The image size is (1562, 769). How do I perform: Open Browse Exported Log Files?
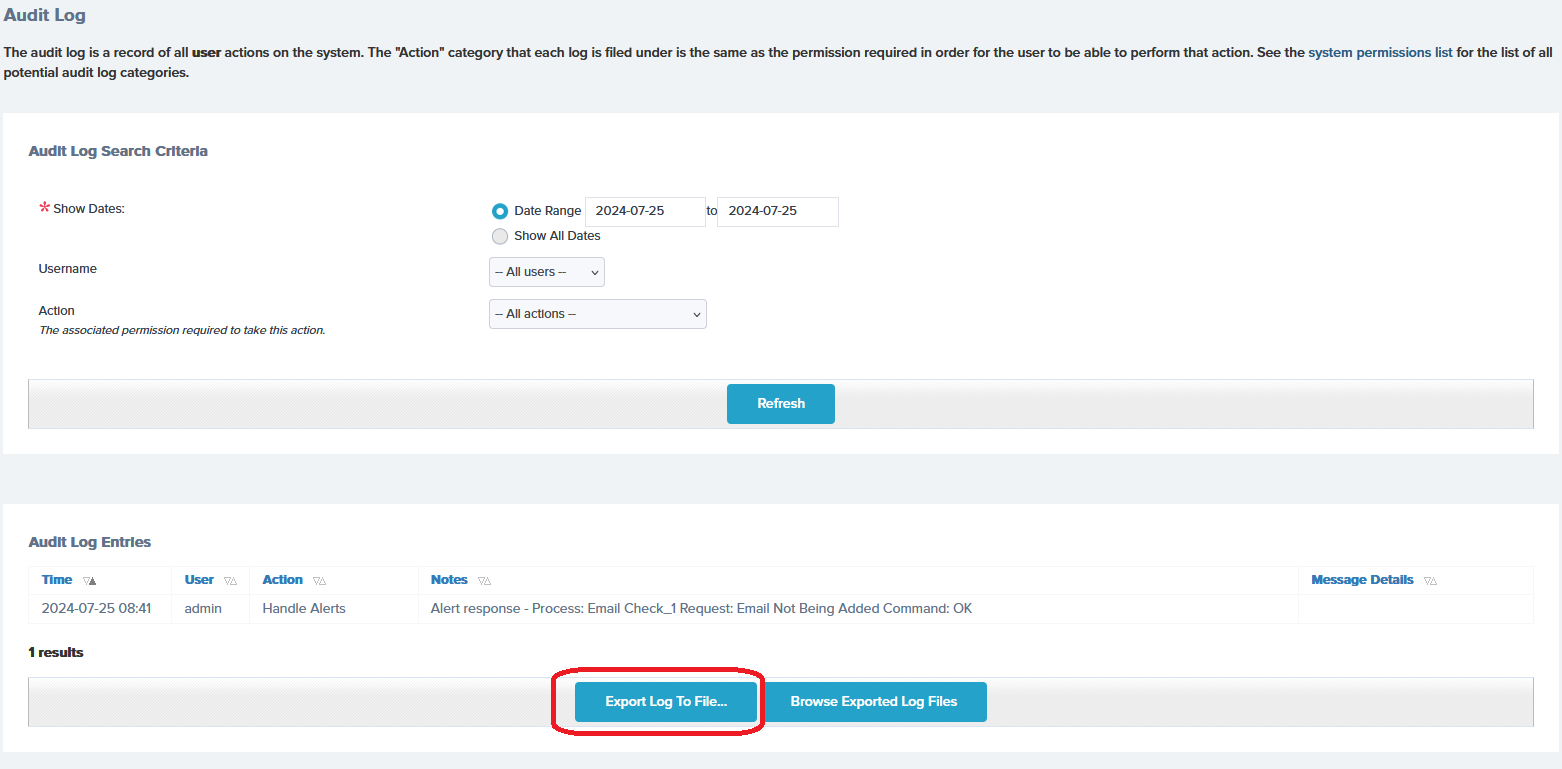click(874, 702)
